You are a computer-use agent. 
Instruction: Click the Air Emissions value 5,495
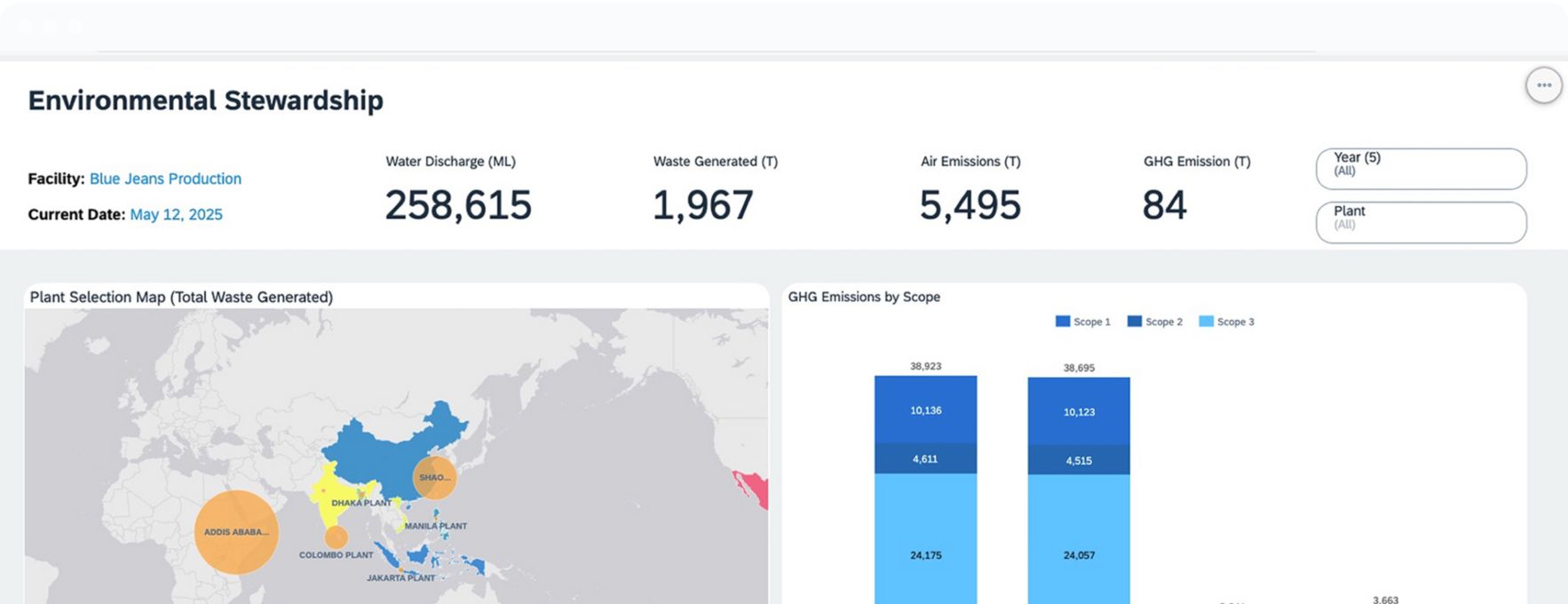click(x=970, y=205)
